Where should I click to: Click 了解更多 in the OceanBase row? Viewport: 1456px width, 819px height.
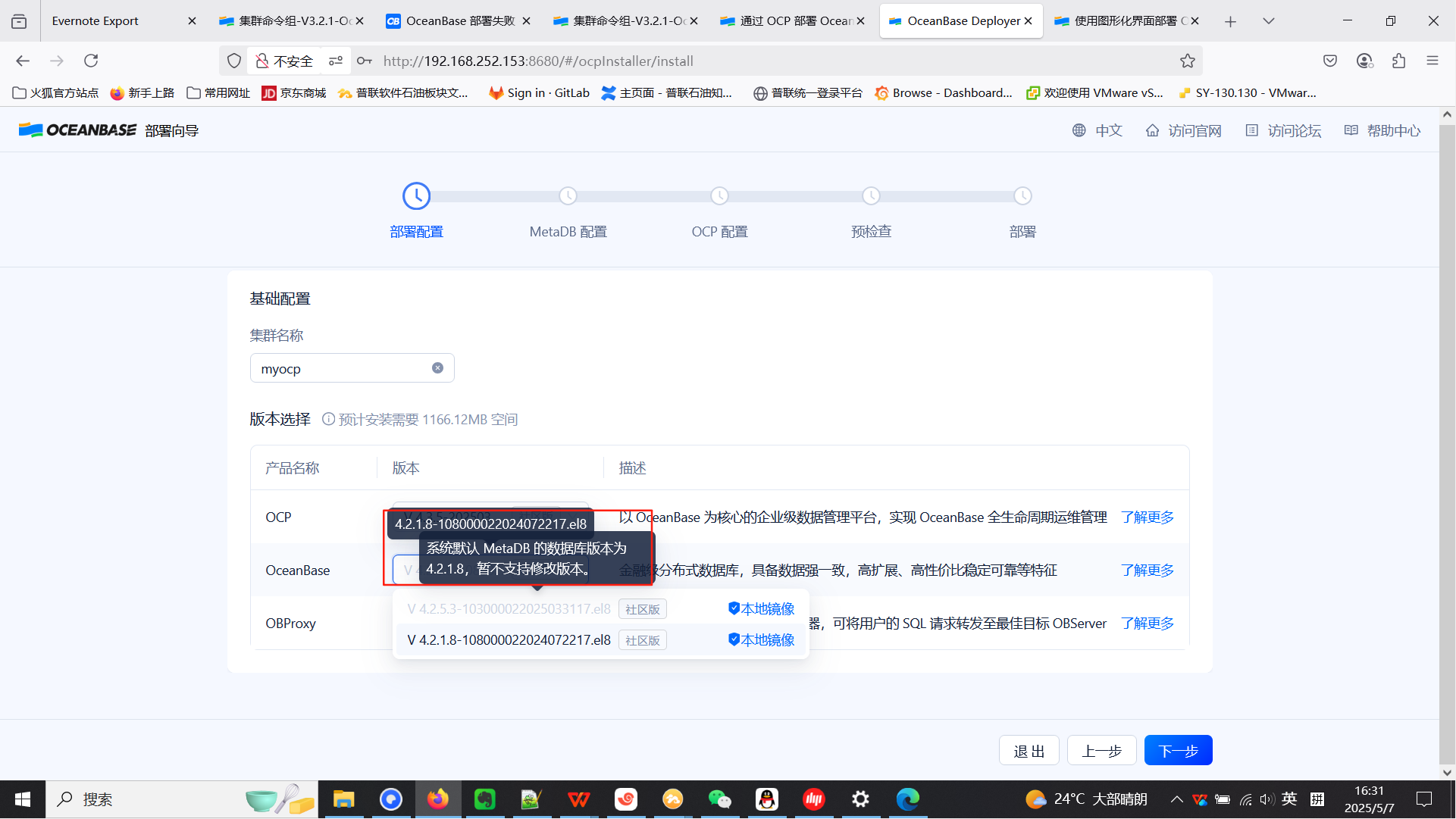[1148, 570]
